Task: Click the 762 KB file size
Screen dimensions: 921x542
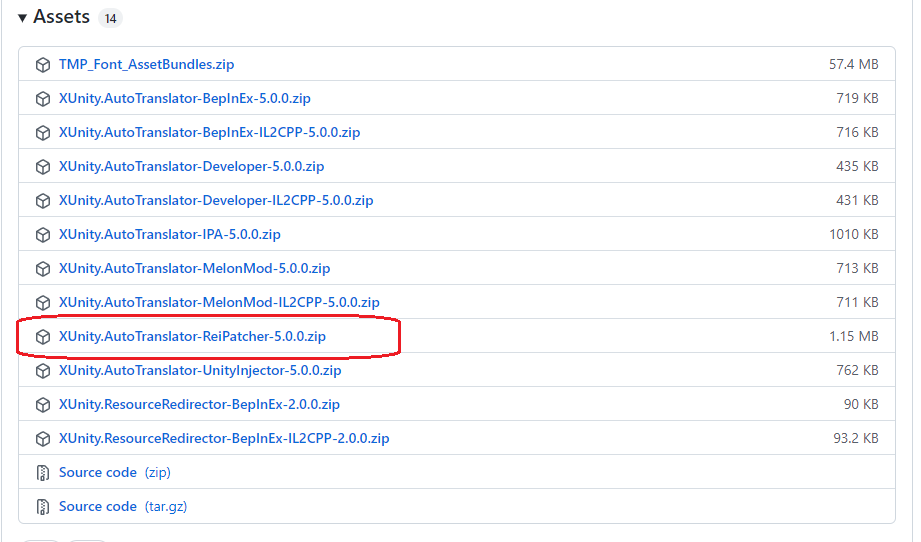Action: [858, 371]
